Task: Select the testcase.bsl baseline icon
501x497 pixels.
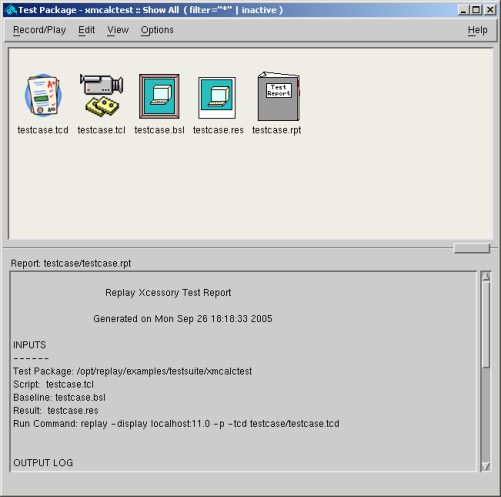Action: pyautogui.click(x=159, y=96)
